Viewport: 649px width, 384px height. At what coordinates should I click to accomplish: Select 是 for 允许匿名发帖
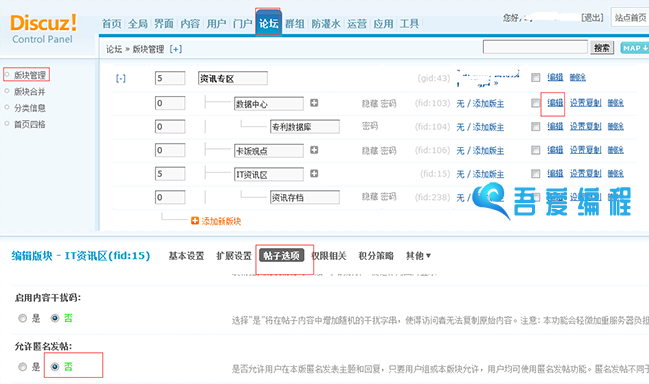[x=22, y=367]
